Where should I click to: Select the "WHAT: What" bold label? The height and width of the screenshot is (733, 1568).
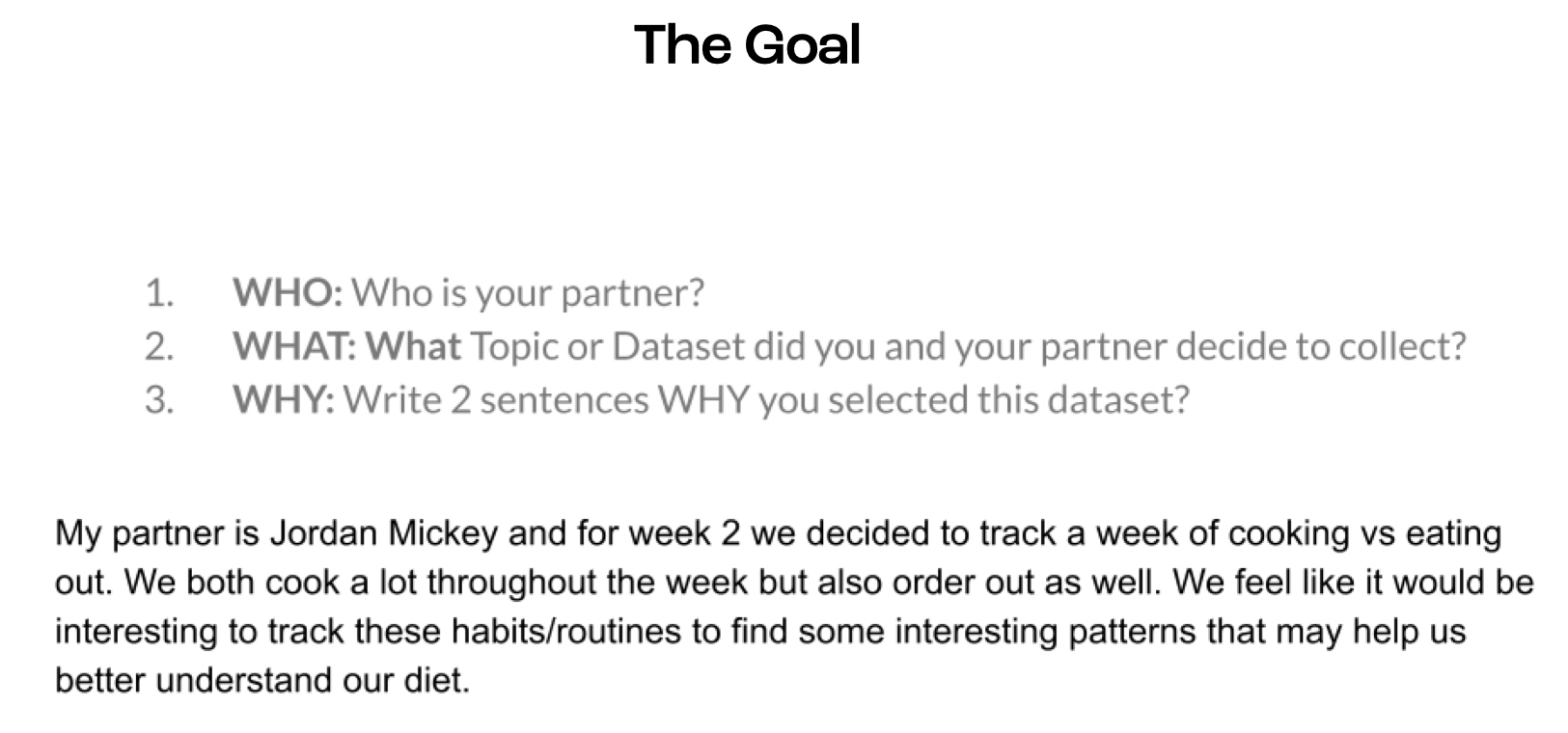click(347, 346)
